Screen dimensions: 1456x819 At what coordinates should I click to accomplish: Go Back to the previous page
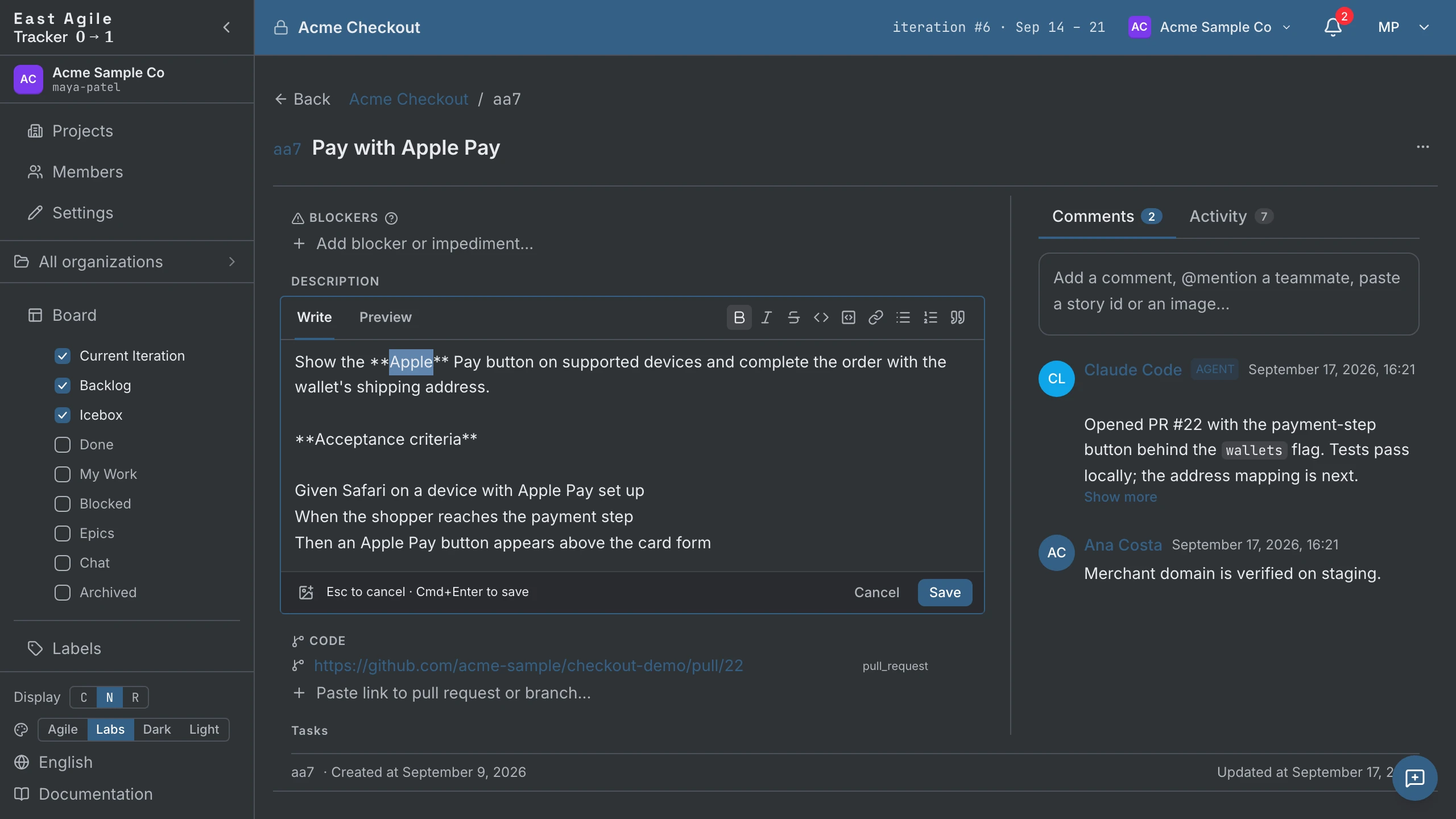pos(303,99)
